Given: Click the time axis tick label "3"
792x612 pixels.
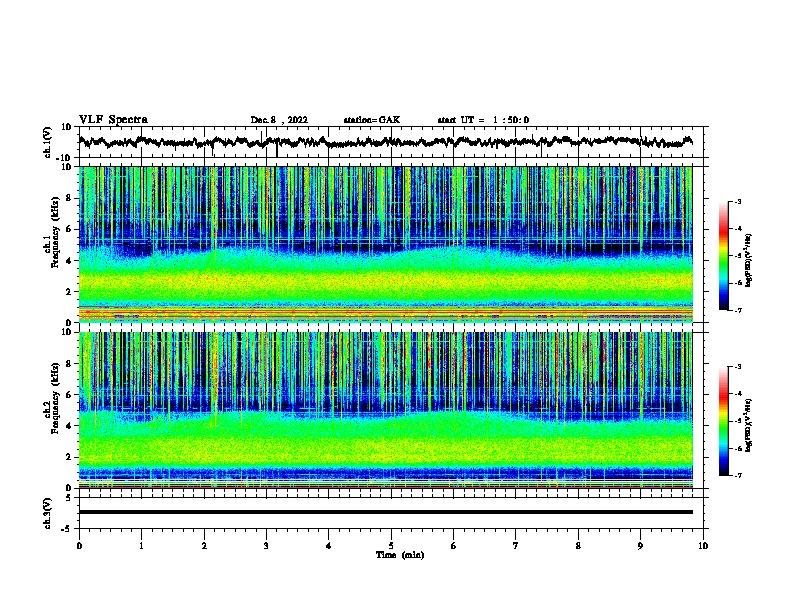Looking at the screenshot, I should [x=266, y=545].
